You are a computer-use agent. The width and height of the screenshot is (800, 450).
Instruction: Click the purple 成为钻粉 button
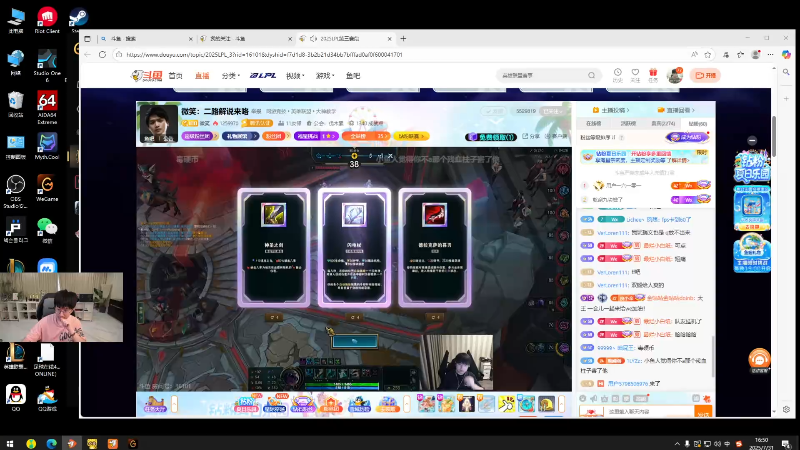(x=687, y=137)
